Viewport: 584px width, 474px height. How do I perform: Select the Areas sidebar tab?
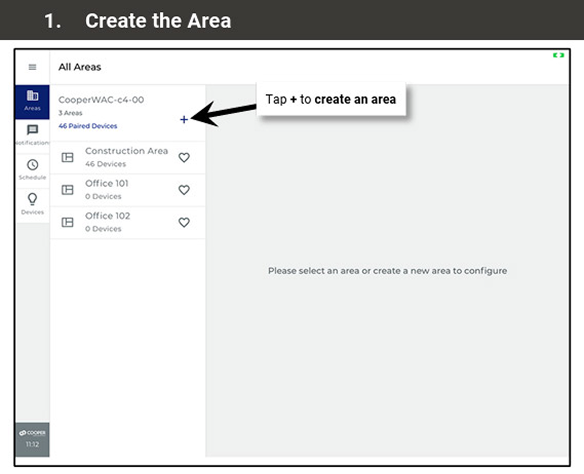[x=32, y=102]
